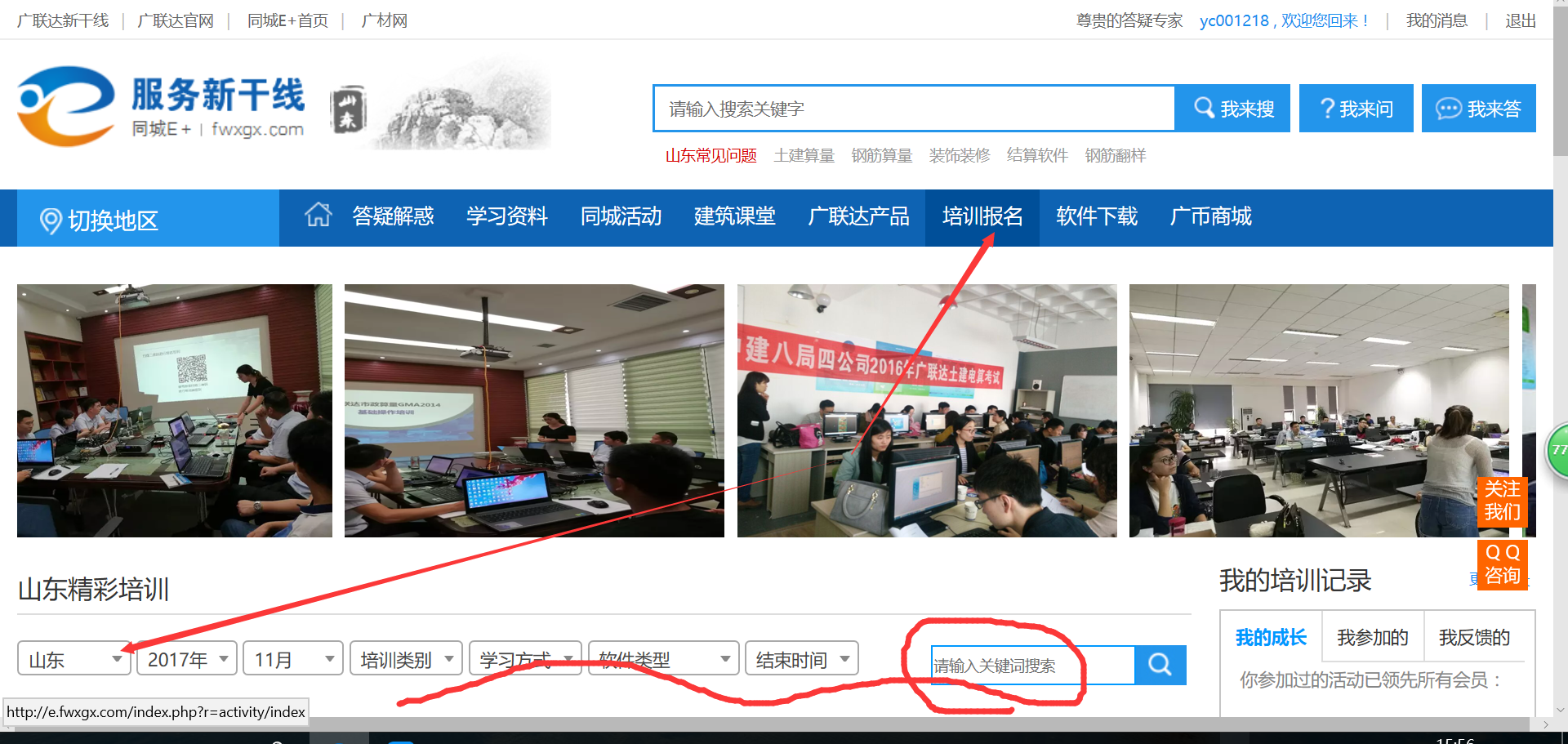
Task: Click 广联达新干线 top link
Action: pyautogui.click(x=63, y=20)
